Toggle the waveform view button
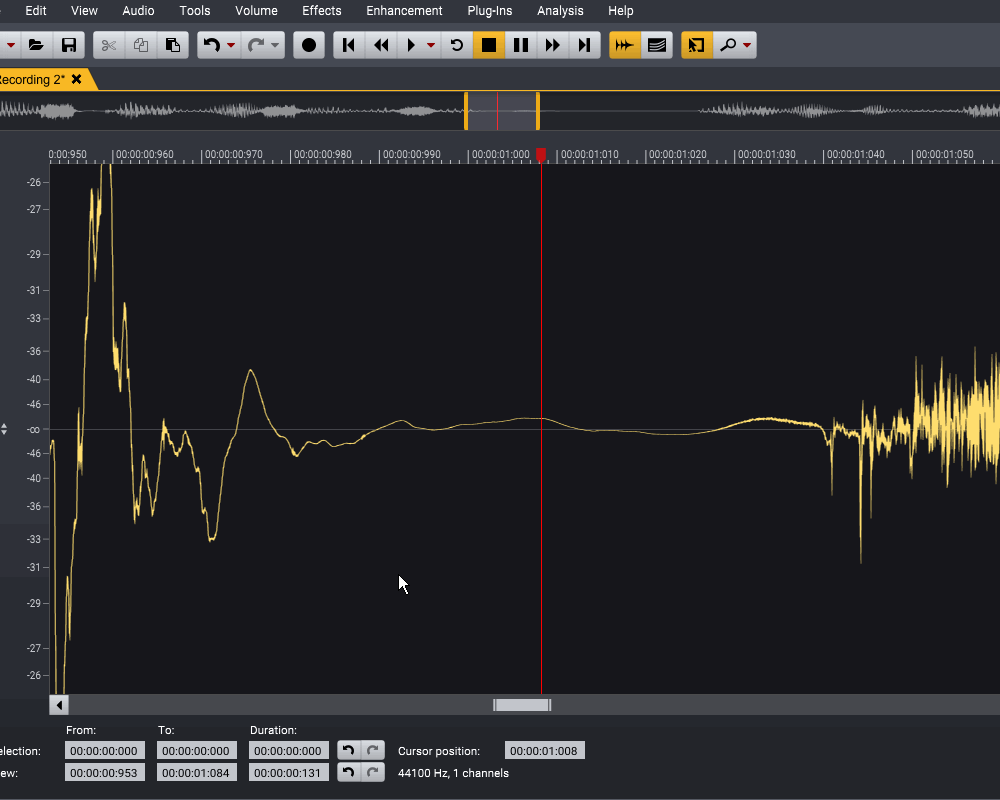Screen dimensions: 1000x800 [x=624, y=45]
